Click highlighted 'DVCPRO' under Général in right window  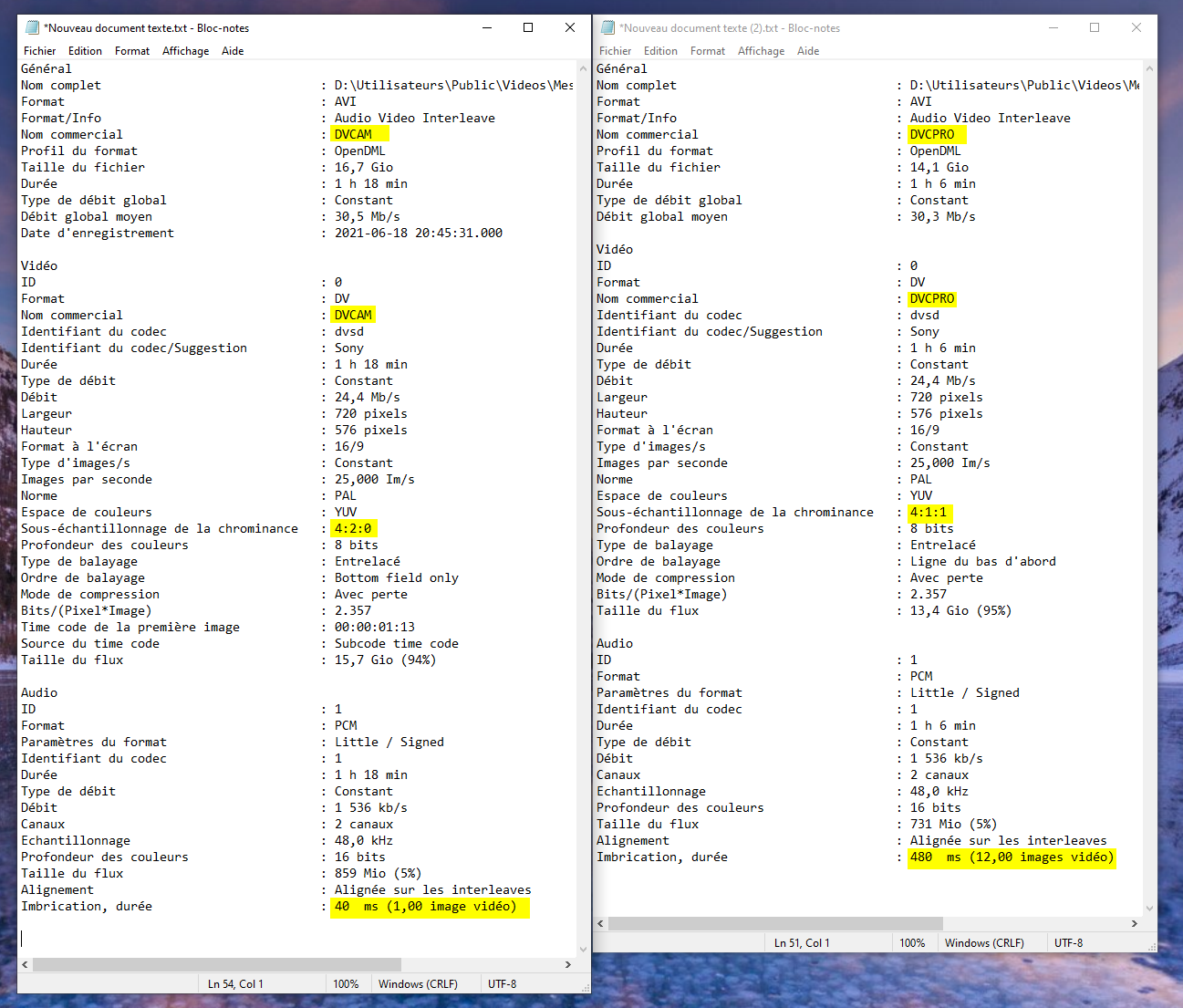click(932, 134)
